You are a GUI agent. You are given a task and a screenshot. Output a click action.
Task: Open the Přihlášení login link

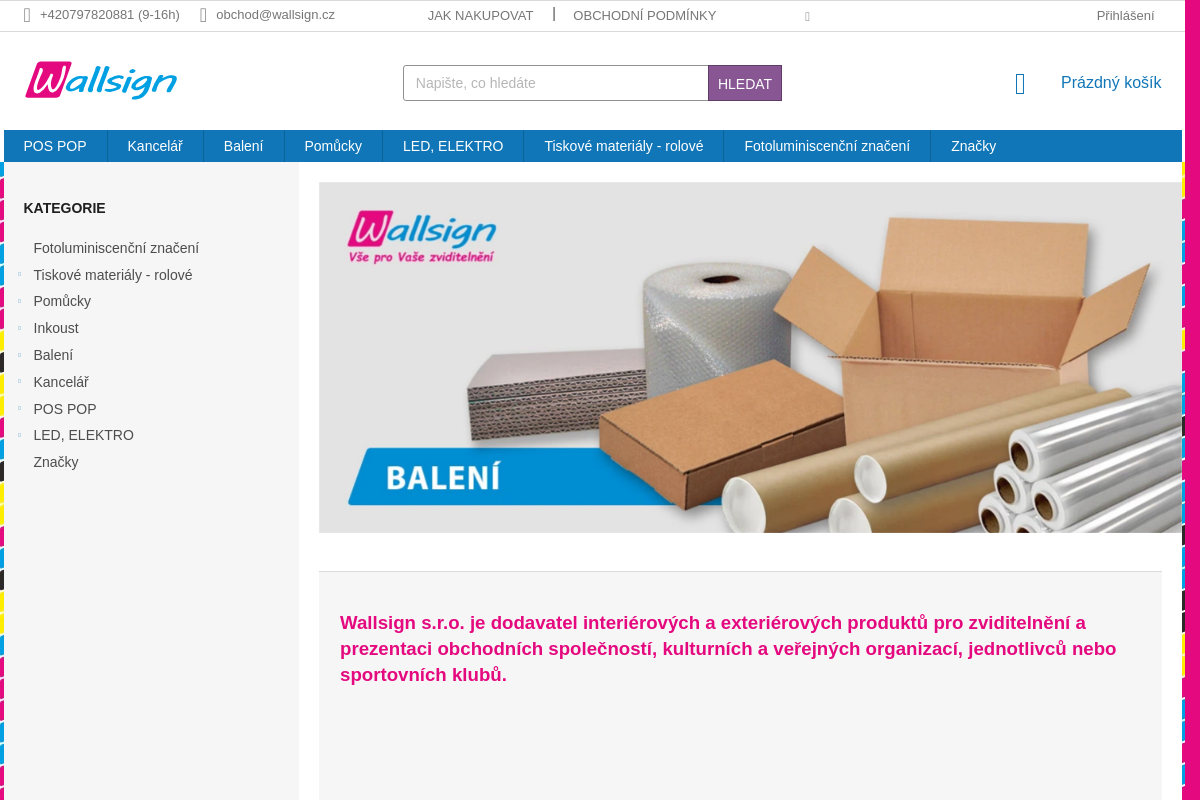[x=1125, y=15]
